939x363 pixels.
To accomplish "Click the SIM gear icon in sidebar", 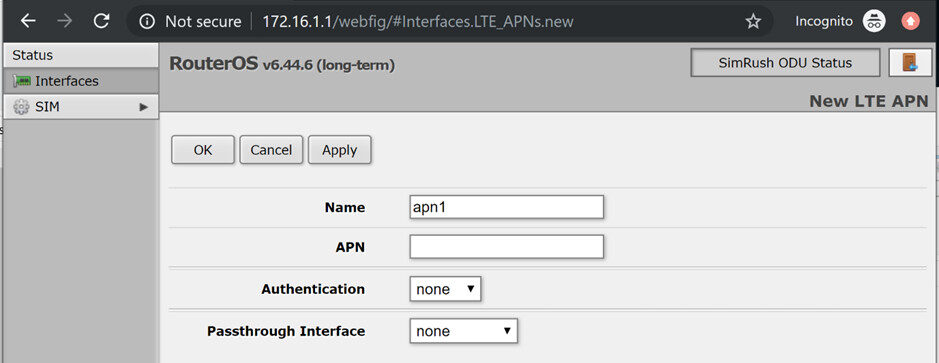I will tap(21, 107).
